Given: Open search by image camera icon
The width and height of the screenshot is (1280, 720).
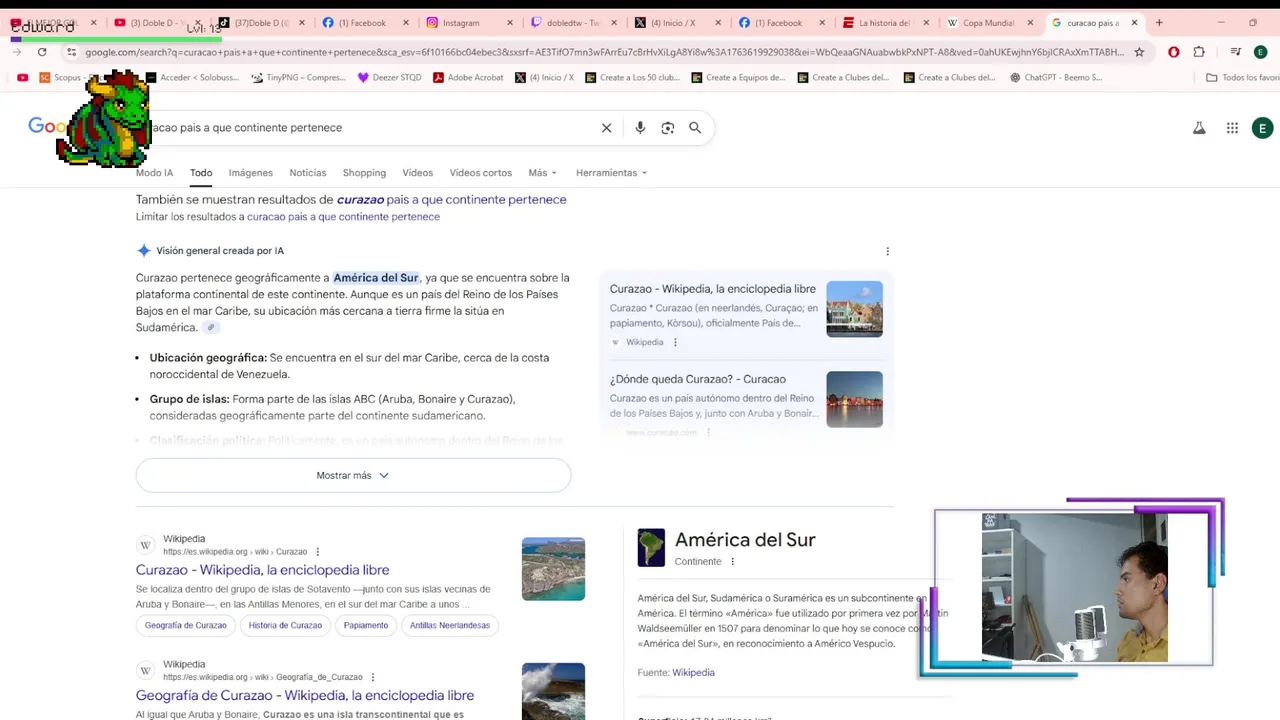Looking at the screenshot, I should click(x=668, y=128).
